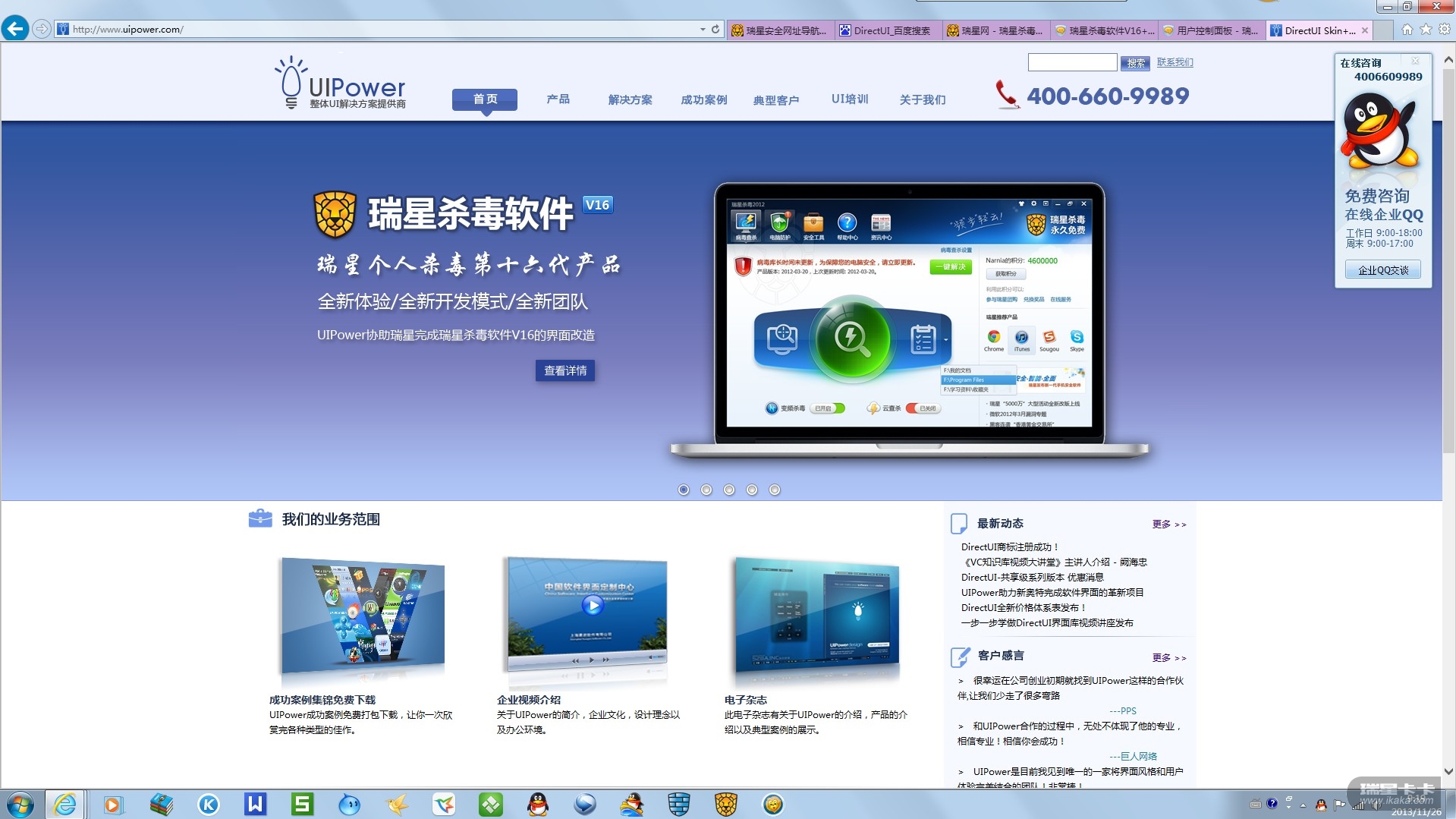Open 更多 link beside 最新动态
Viewport: 1456px width, 819px height.
pos(1168,524)
